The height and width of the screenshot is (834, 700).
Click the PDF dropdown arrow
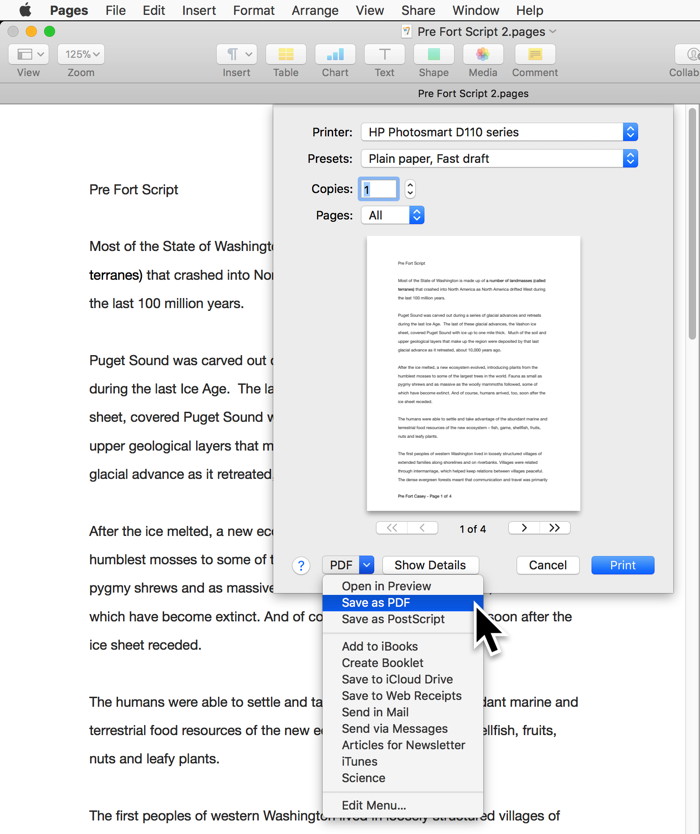coord(366,565)
